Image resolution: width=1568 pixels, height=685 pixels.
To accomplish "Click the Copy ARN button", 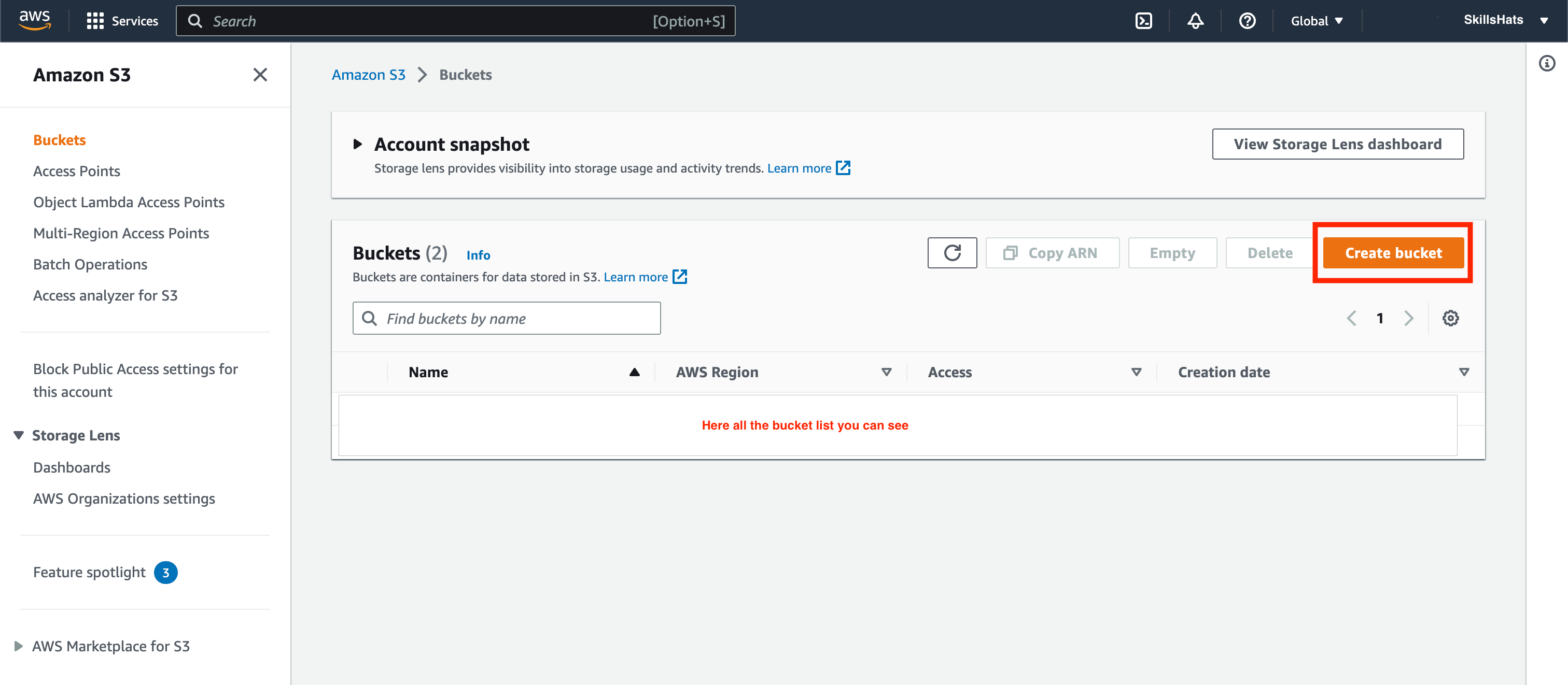I will 1052,252.
